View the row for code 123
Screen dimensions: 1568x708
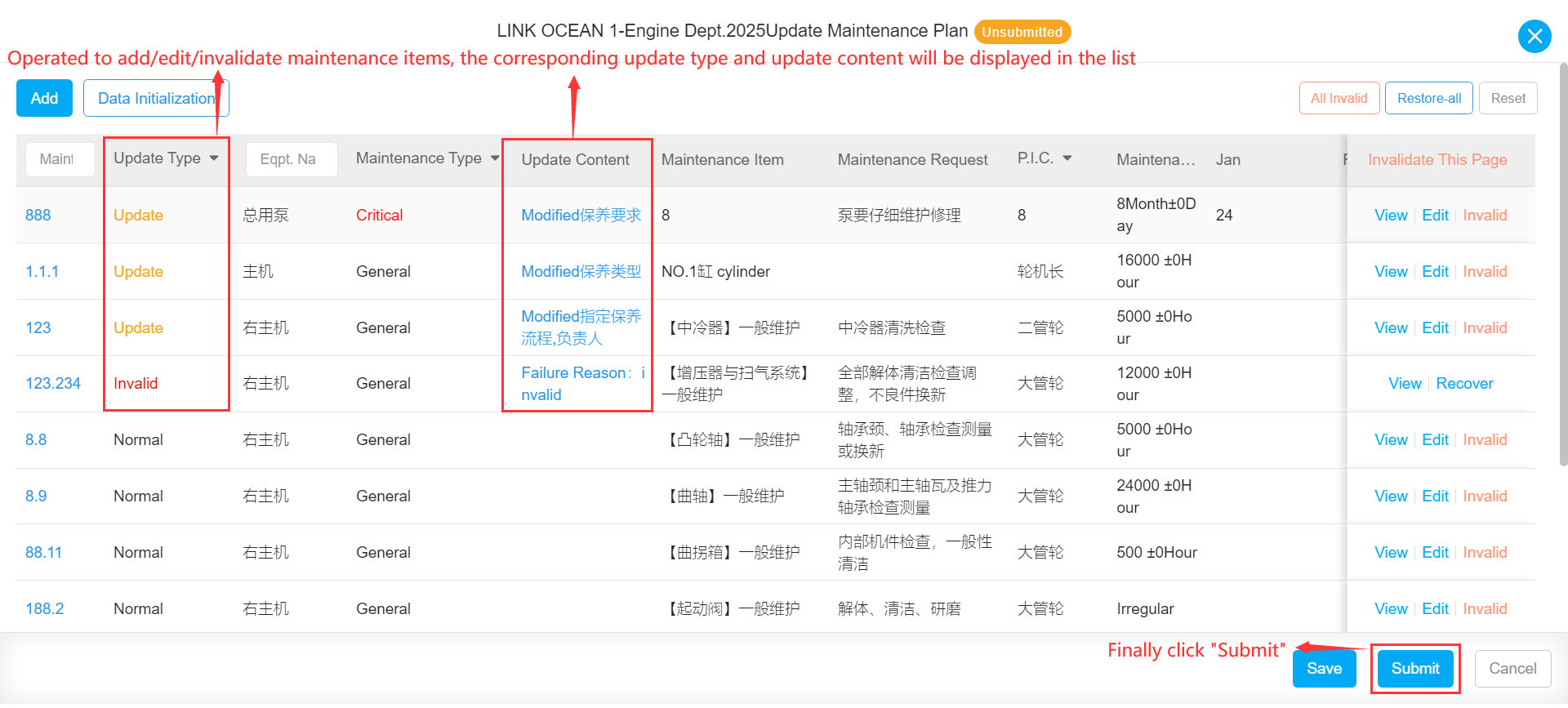1391,328
